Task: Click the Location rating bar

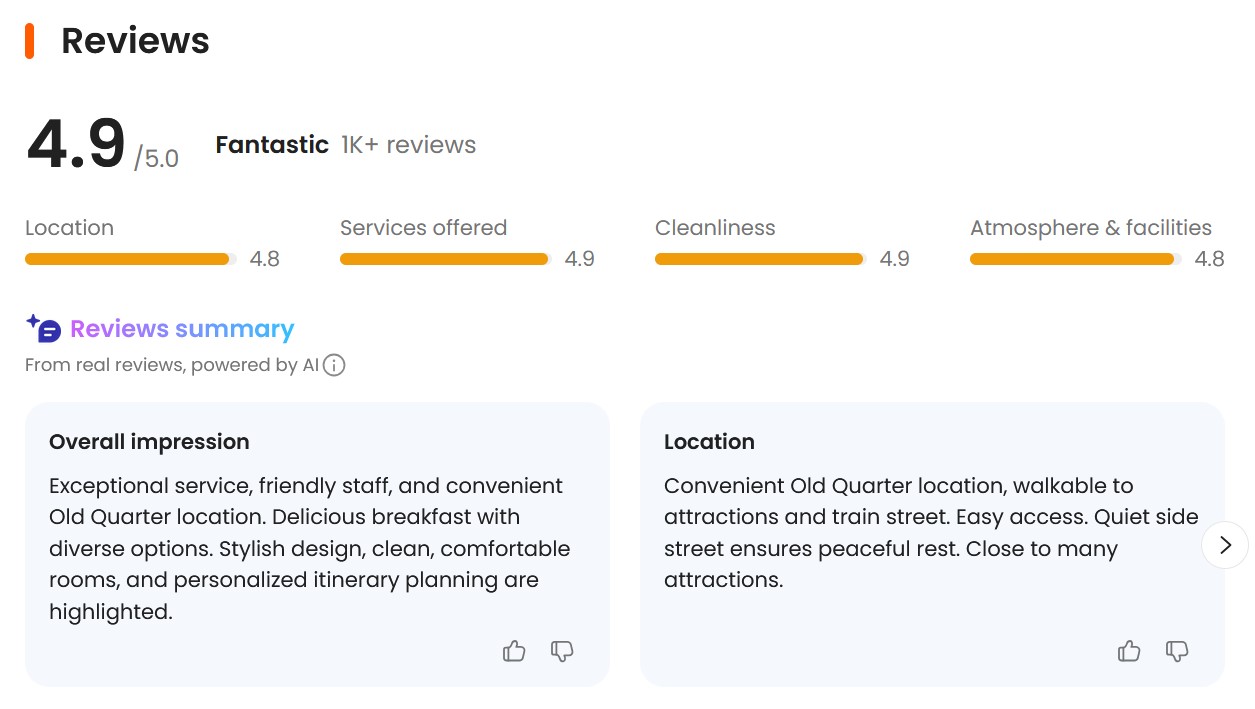Action: 130,259
